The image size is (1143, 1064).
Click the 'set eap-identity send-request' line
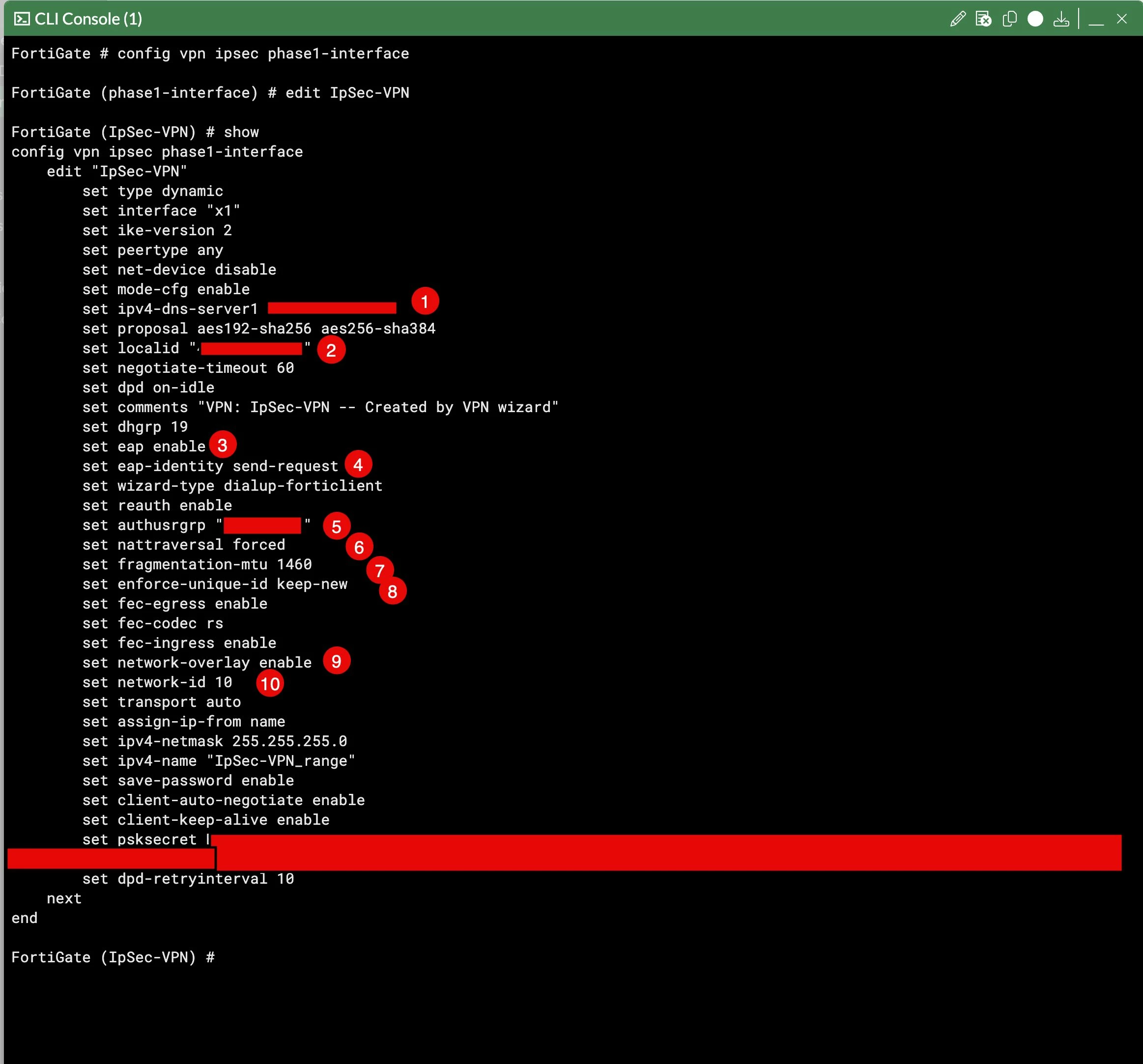pos(210,466)
